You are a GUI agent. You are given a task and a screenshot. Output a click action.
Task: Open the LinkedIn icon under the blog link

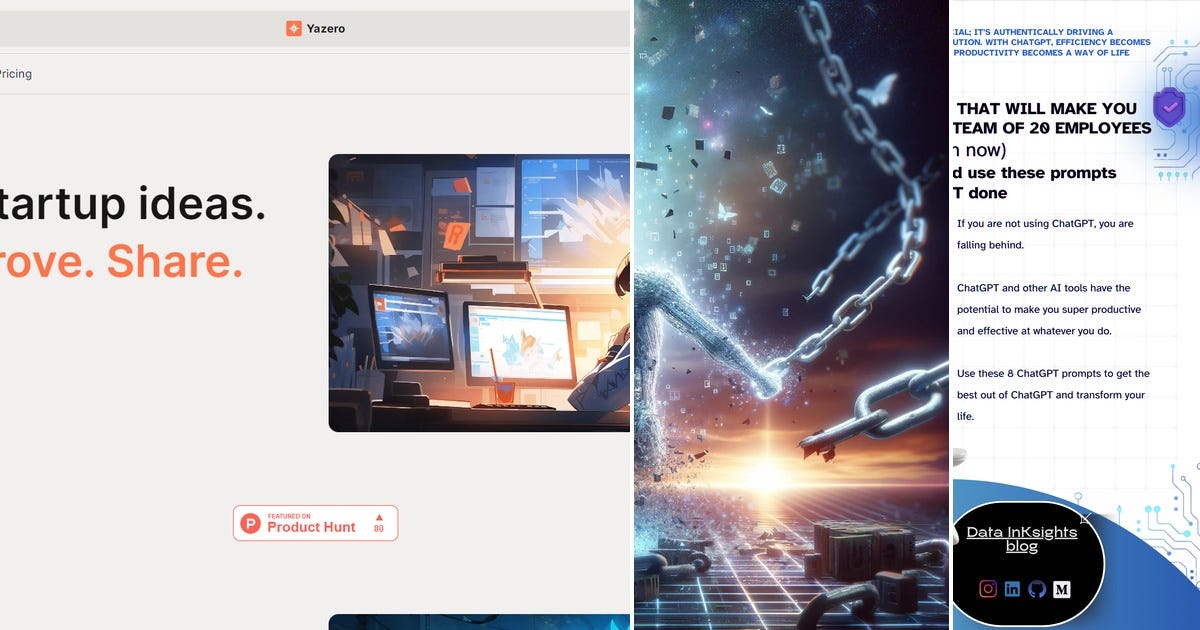(x=1012, y=589)
